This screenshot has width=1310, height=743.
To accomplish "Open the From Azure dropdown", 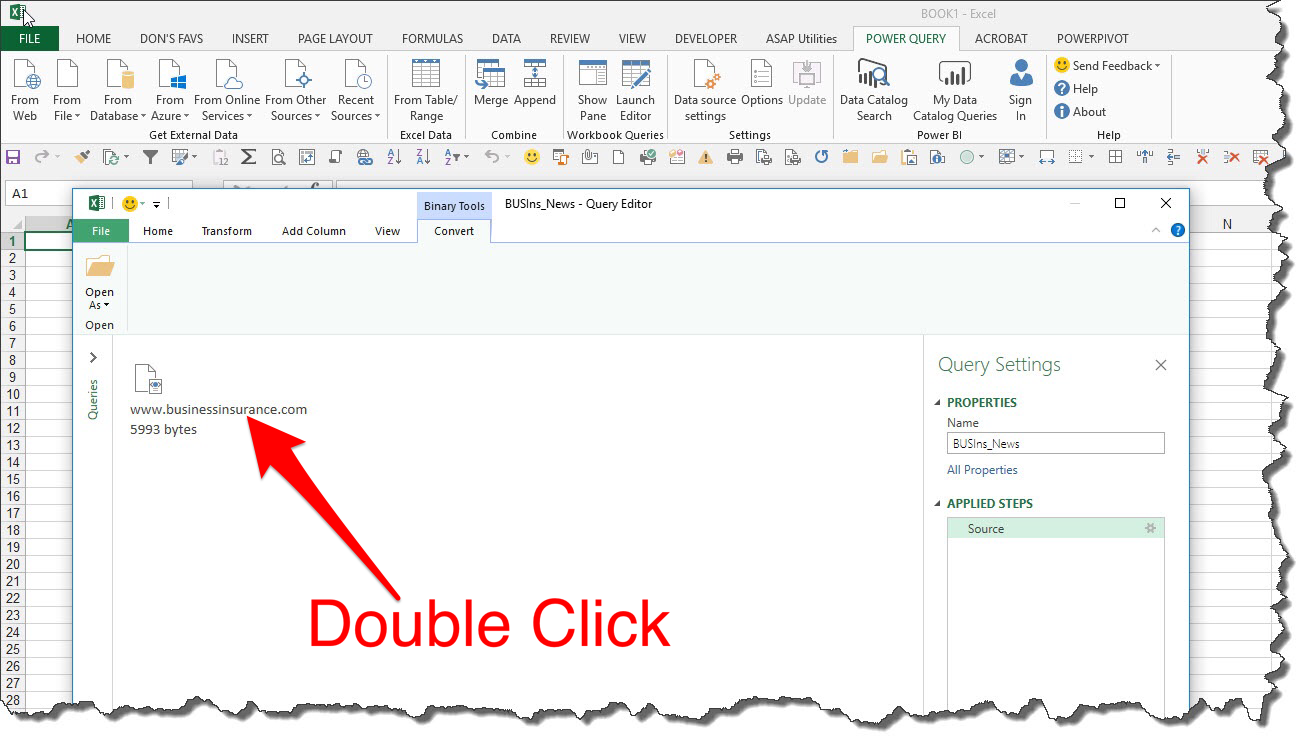I will click(x=169, y=88).
